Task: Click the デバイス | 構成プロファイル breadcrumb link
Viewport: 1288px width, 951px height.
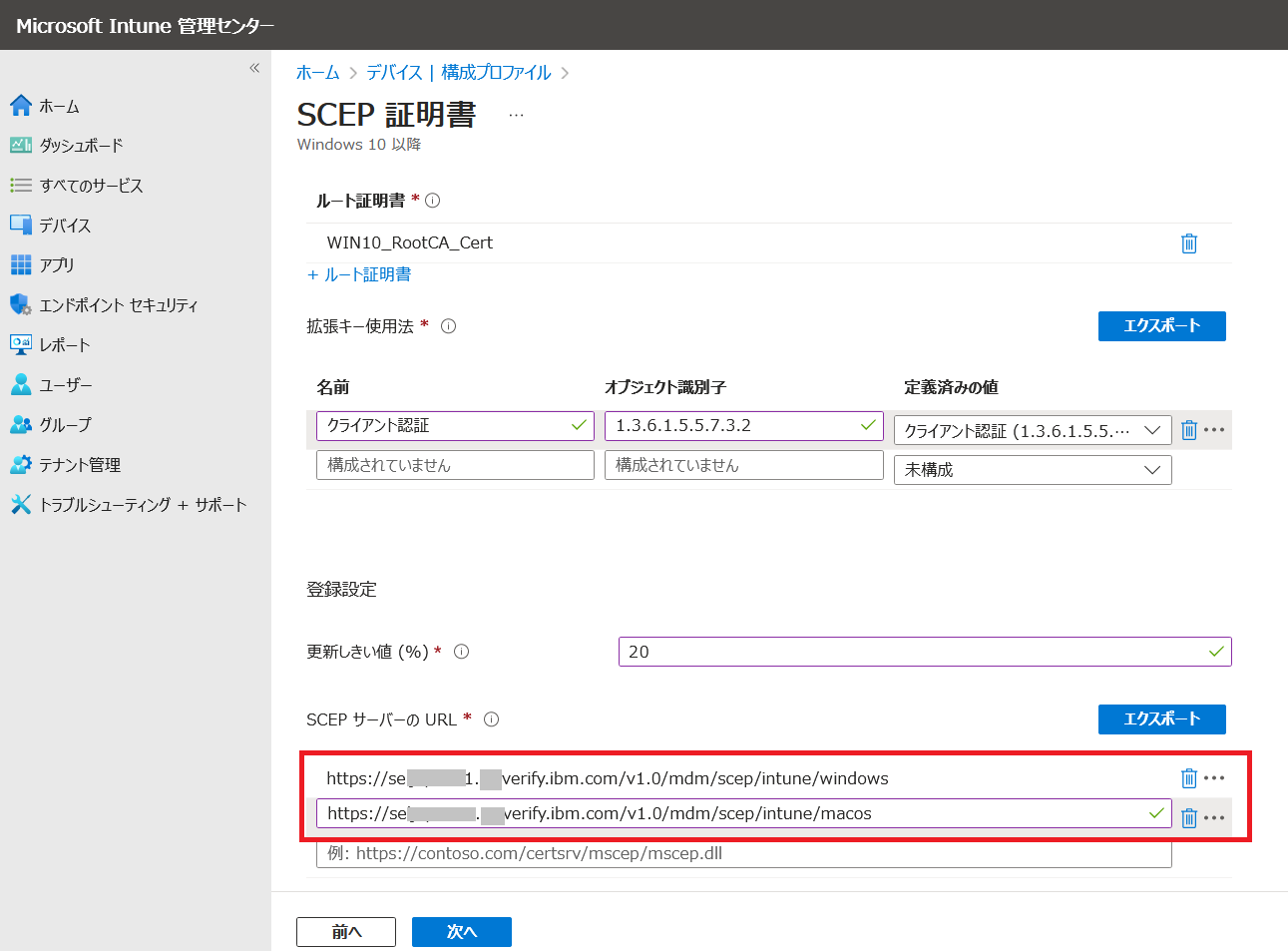Action: [459, 73]
